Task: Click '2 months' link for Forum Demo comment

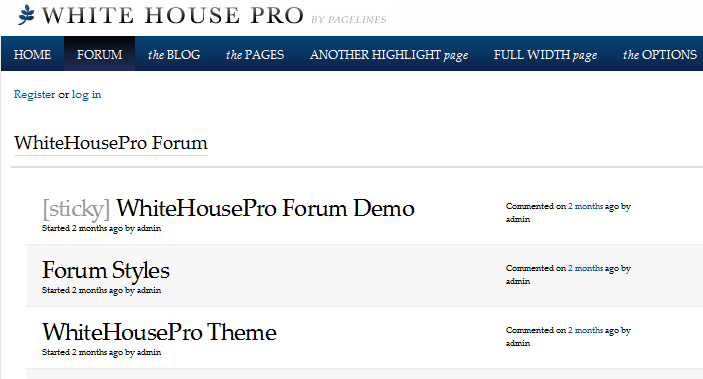Action: click(586, 206)
